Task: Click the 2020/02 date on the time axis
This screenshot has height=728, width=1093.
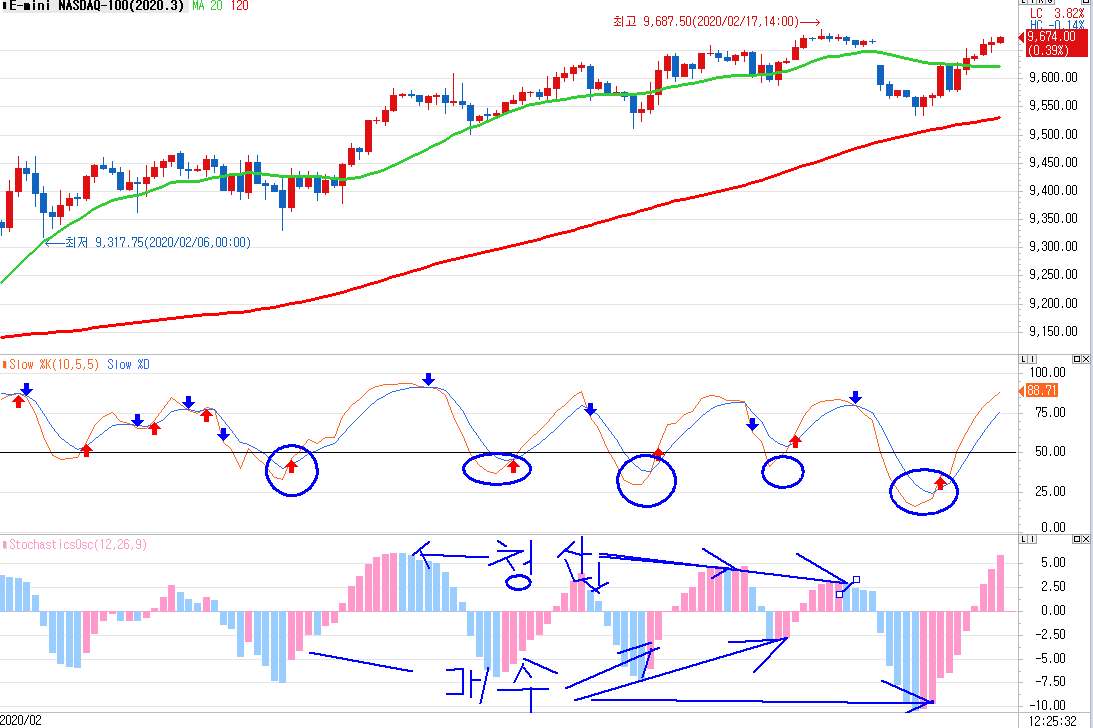Action: (x=22, y=720)
